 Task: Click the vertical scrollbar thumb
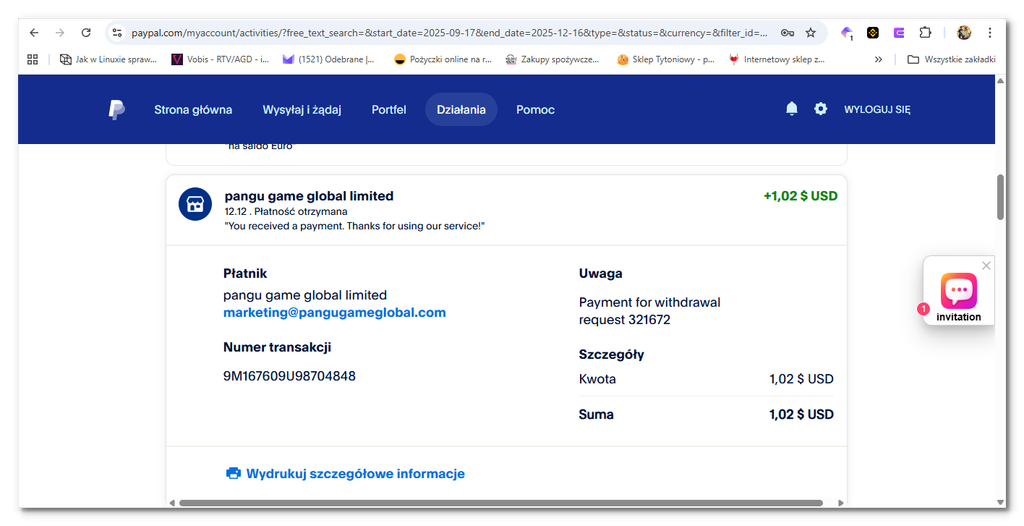[1000, 197]
